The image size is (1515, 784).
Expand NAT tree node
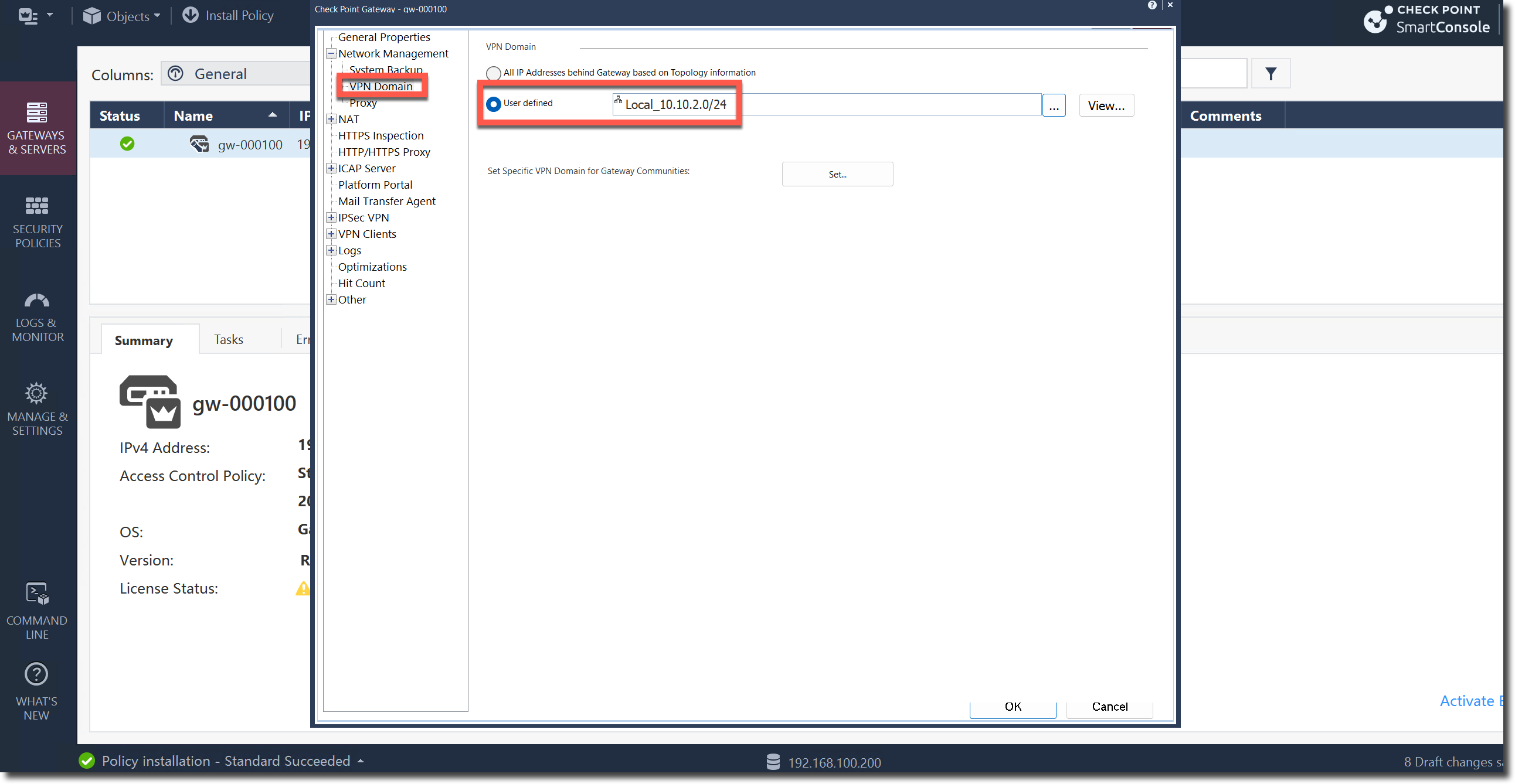click(x=331, y=120)
